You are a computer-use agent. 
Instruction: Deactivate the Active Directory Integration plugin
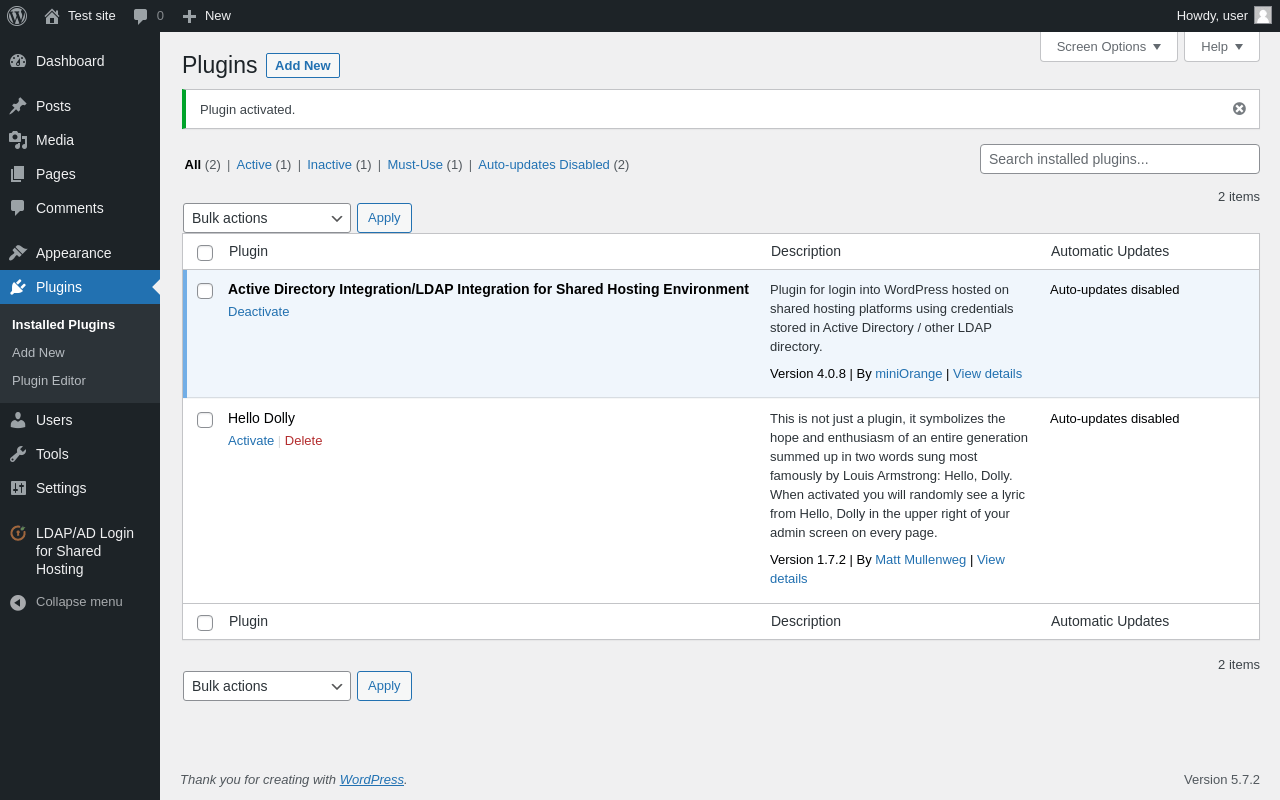coord(258,312)
